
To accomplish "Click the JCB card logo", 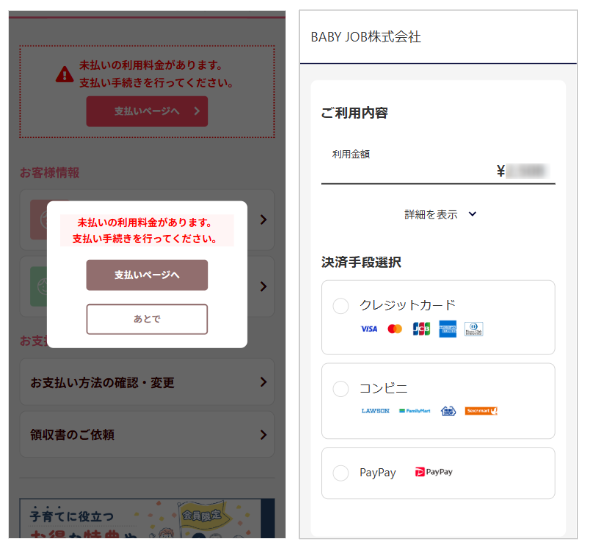I will pyautogui.click(x=421, y=329).
